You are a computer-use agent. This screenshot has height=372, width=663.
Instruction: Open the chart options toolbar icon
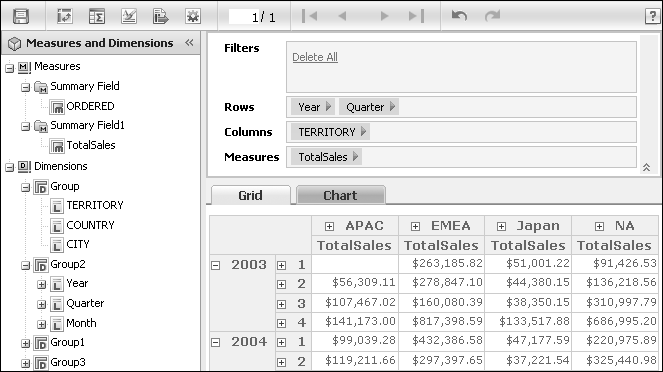coord(129,16)
